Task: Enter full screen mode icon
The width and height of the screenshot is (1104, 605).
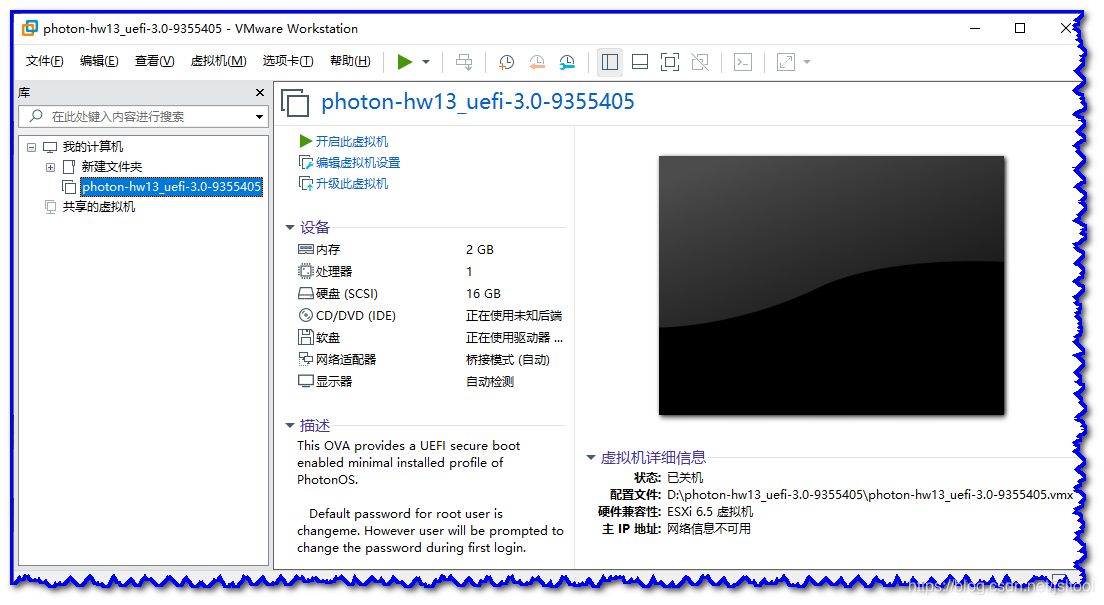Action: coord(670,62)
